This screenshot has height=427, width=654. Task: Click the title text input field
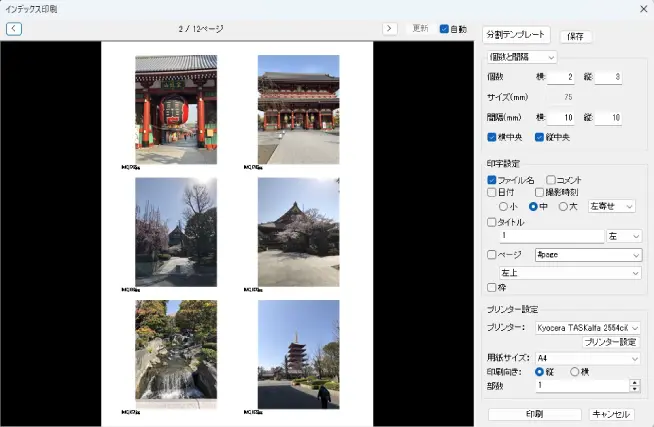point(552,236)
